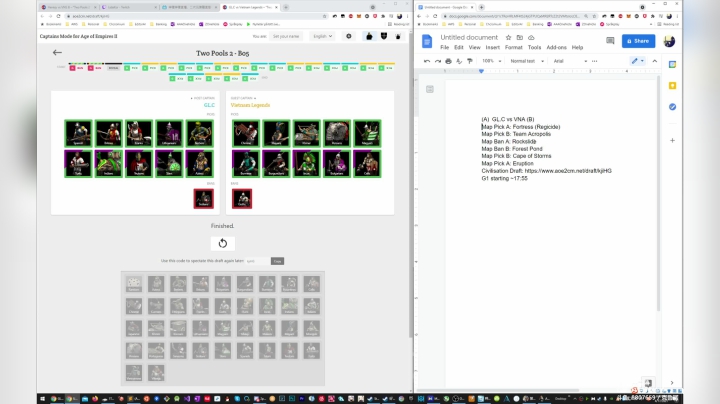Screen dimensions: 720x404
Task: Open the Edit menu in Docs
Action: click(459, 47)
